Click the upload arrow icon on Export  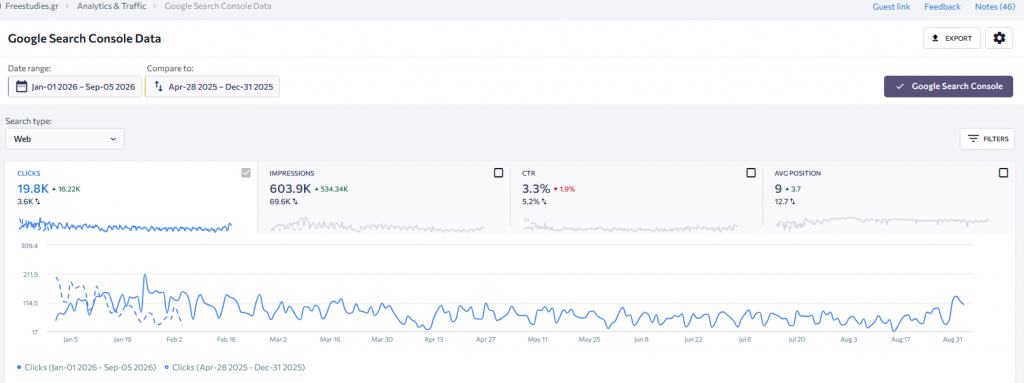tap(935, 39)
